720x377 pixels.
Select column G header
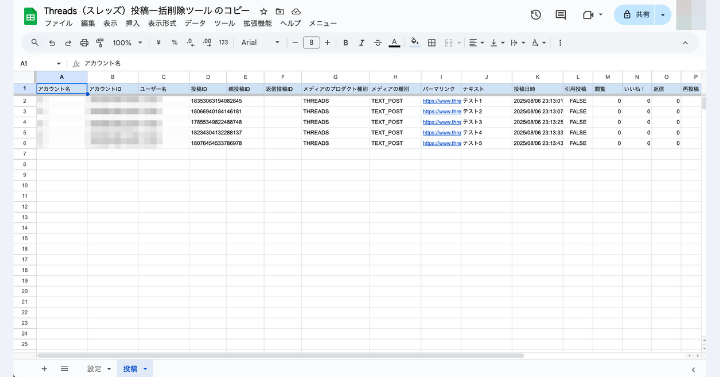coord(335,77)
